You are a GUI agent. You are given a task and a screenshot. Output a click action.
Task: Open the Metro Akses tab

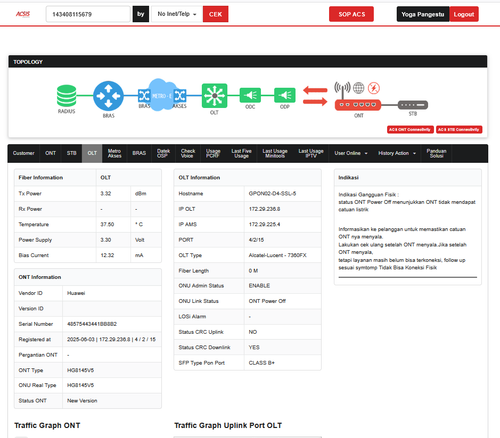[115, 153]
